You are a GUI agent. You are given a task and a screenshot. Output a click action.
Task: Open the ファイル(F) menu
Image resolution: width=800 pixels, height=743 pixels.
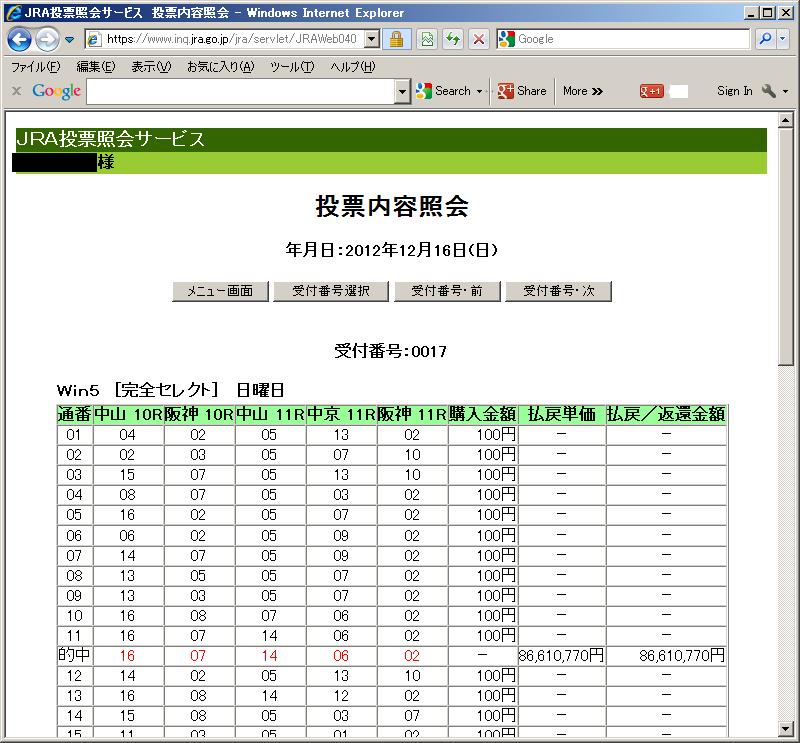[36, 67]
